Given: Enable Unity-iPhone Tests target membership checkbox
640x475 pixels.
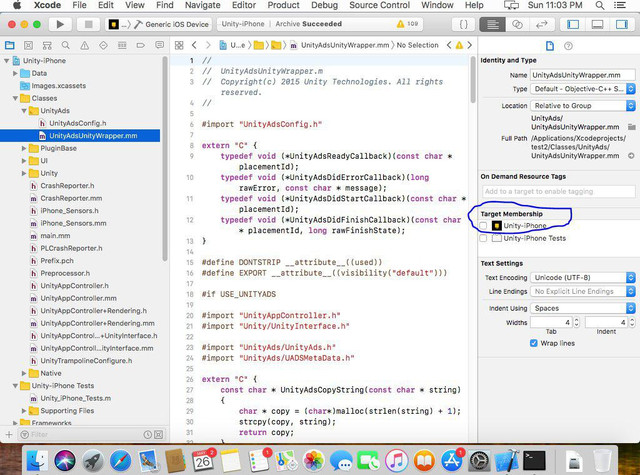Looking at the screenshot, I should coord(483,238).
